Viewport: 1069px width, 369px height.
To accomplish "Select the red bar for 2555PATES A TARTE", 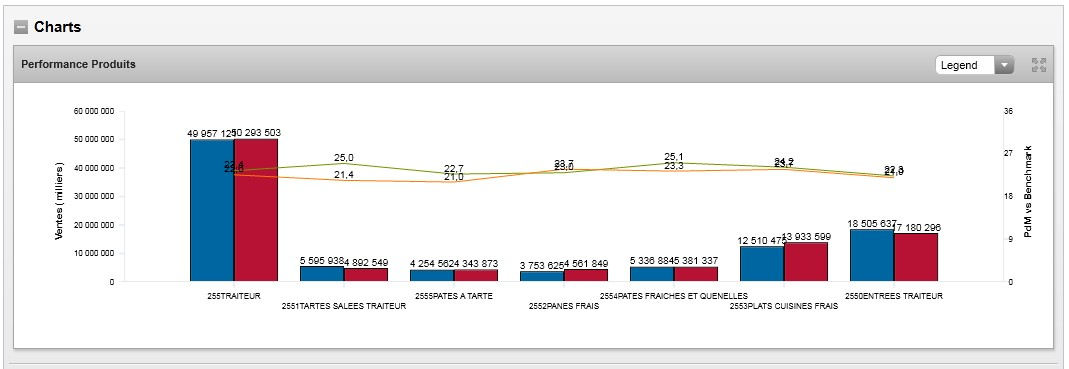I will coord(476,275).
